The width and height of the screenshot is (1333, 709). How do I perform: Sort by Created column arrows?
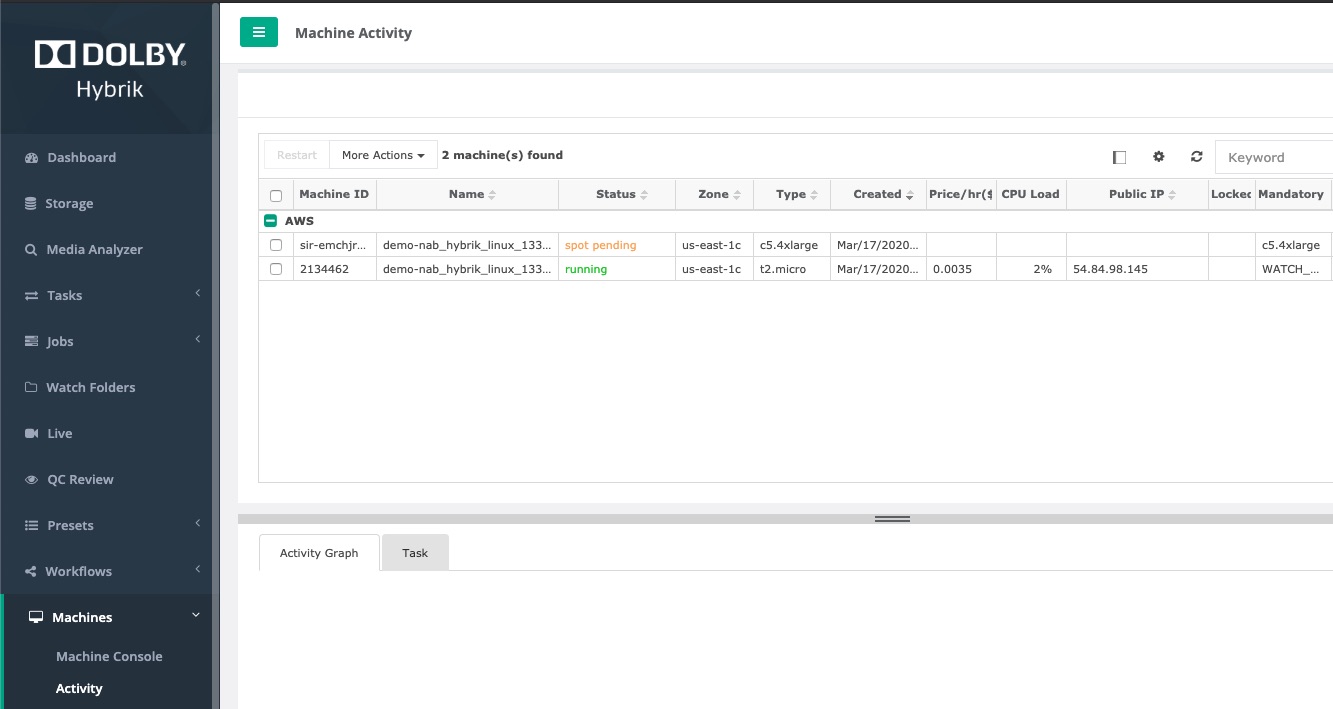tap(910, 195)
